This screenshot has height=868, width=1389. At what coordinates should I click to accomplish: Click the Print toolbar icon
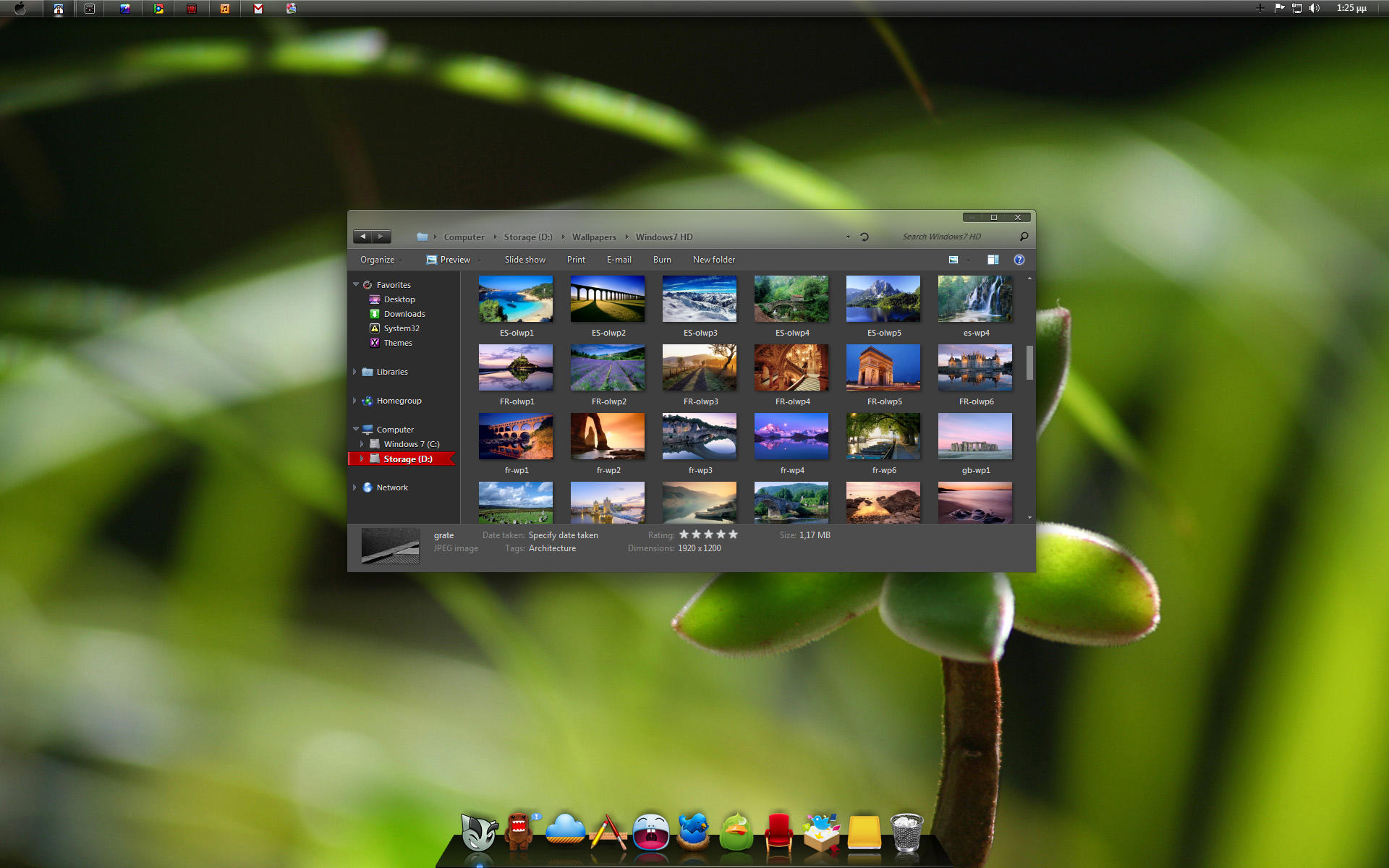[575, 259]
